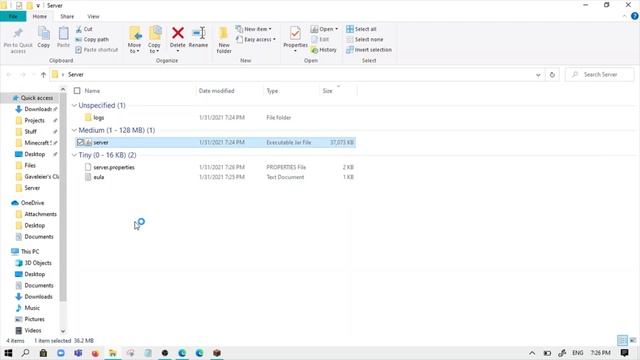
Task: Select the server.properties file
Action: pos(114,167)
